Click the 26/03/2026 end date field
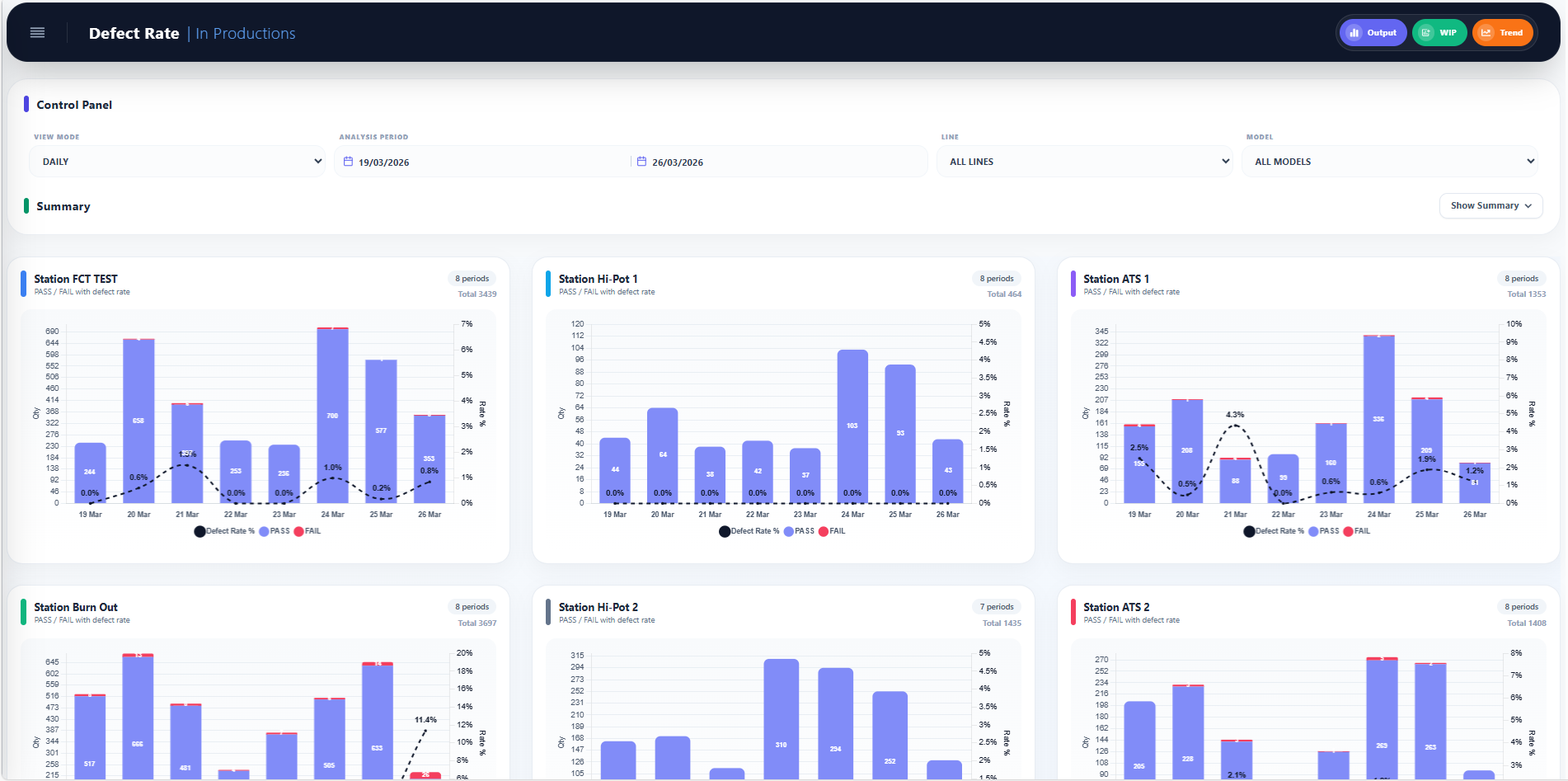1568x781 pixels. tap(777, 162)
